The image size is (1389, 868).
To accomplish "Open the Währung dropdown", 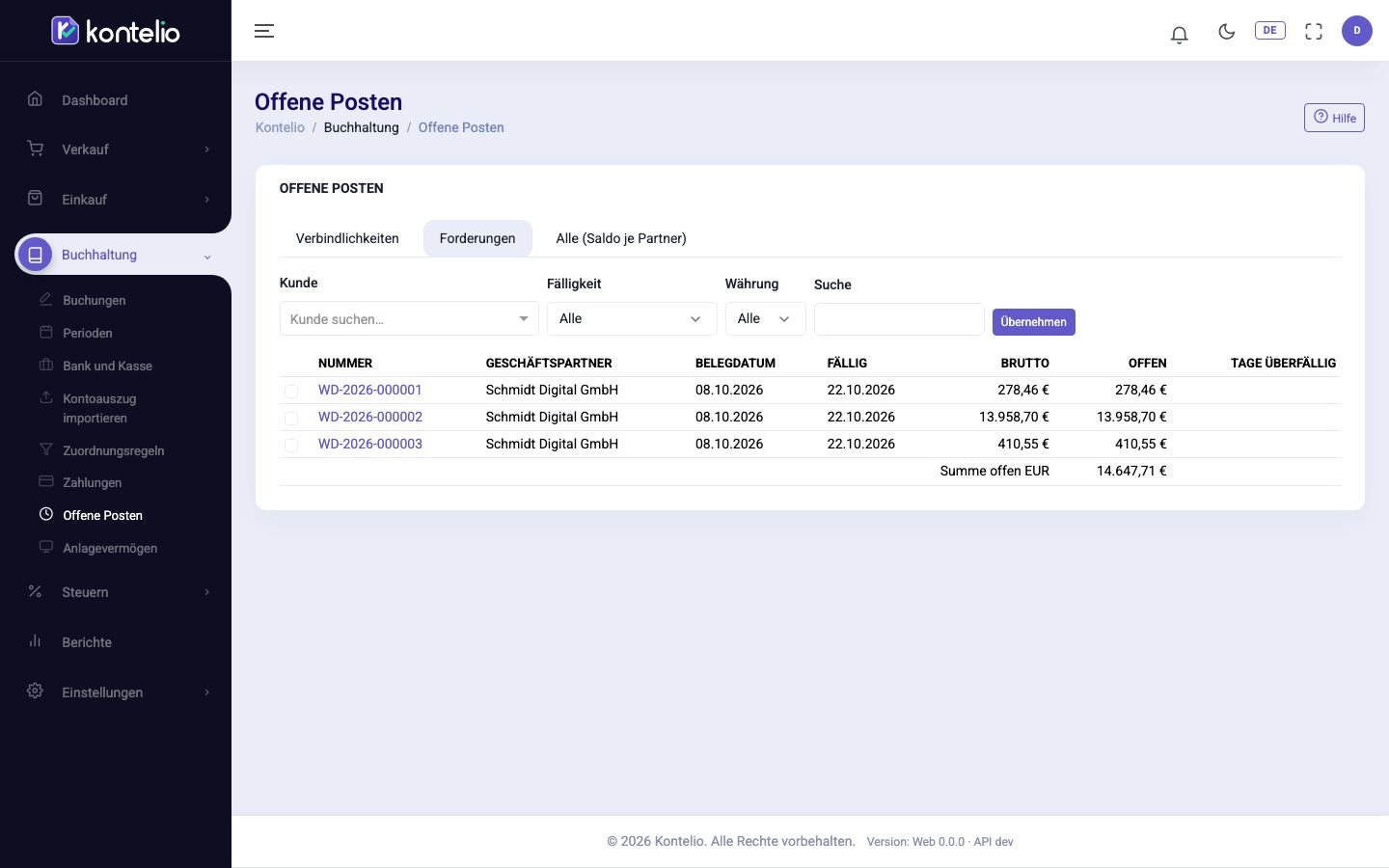I will [x=765, y=318].
